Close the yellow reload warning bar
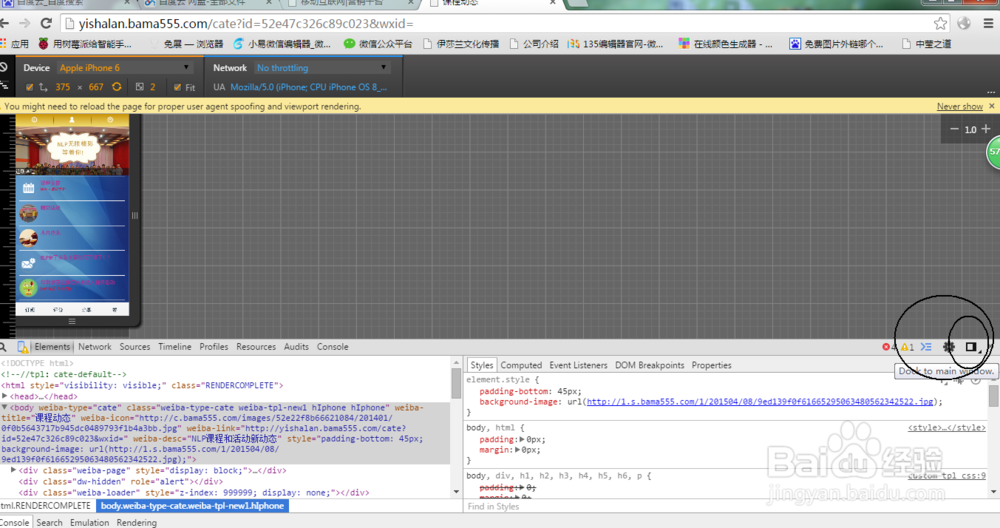The width and height of the screenshot is (1000, 528). (x=992, y=106)
